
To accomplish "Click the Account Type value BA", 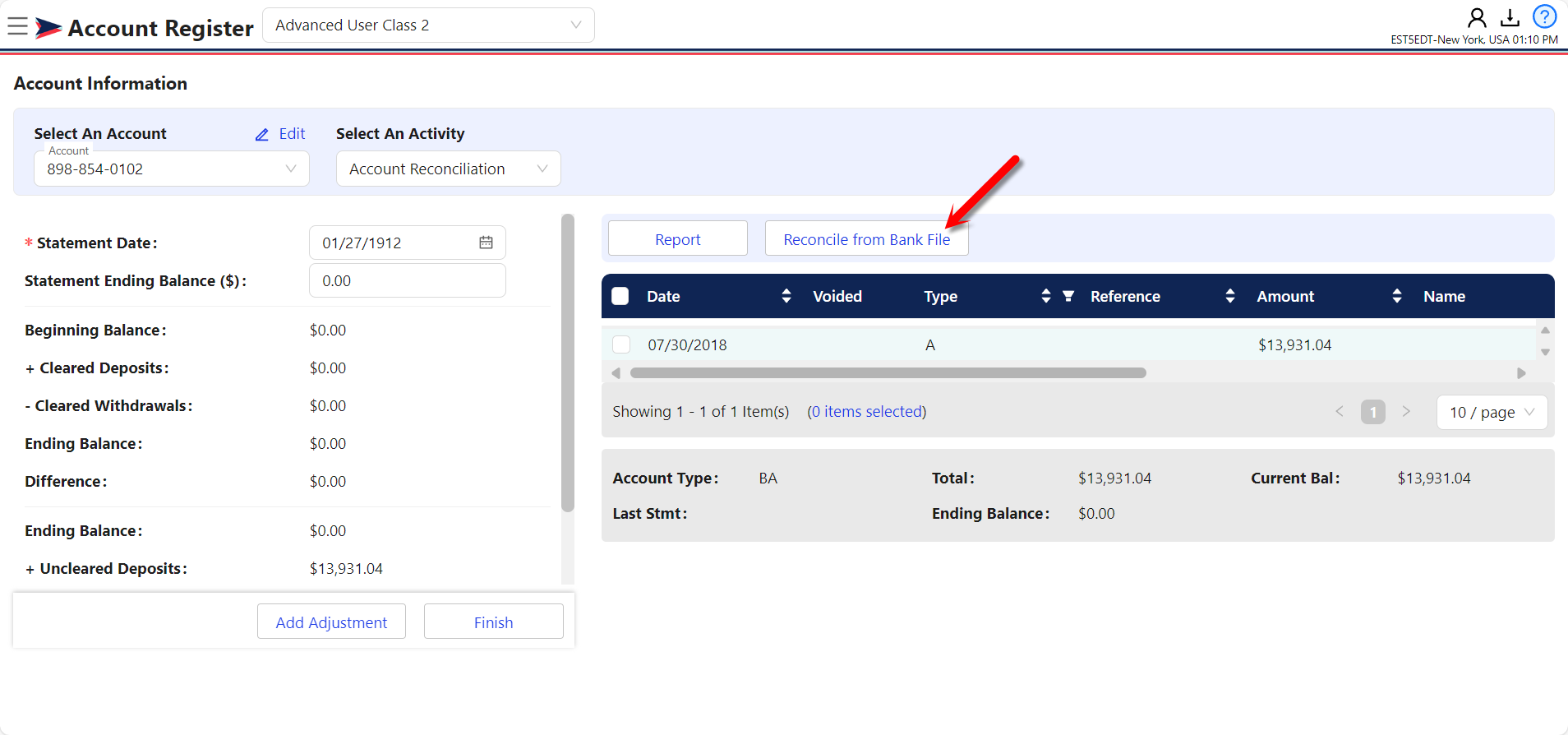I will 768,478.
